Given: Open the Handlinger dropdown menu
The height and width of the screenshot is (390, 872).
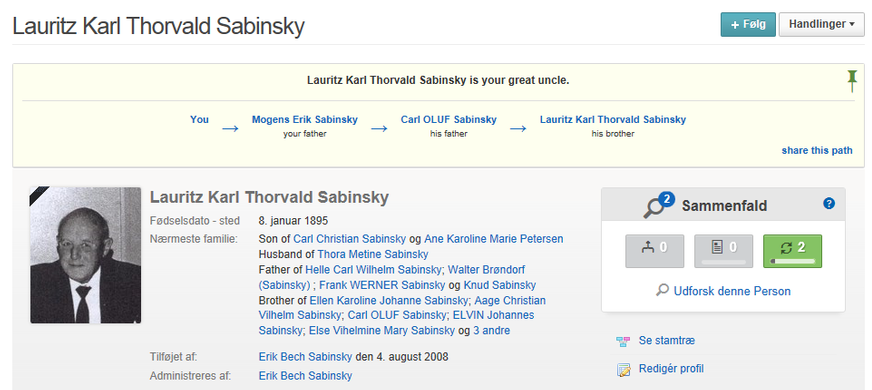Looking at the screenshot, I should (x=821, y=24).
